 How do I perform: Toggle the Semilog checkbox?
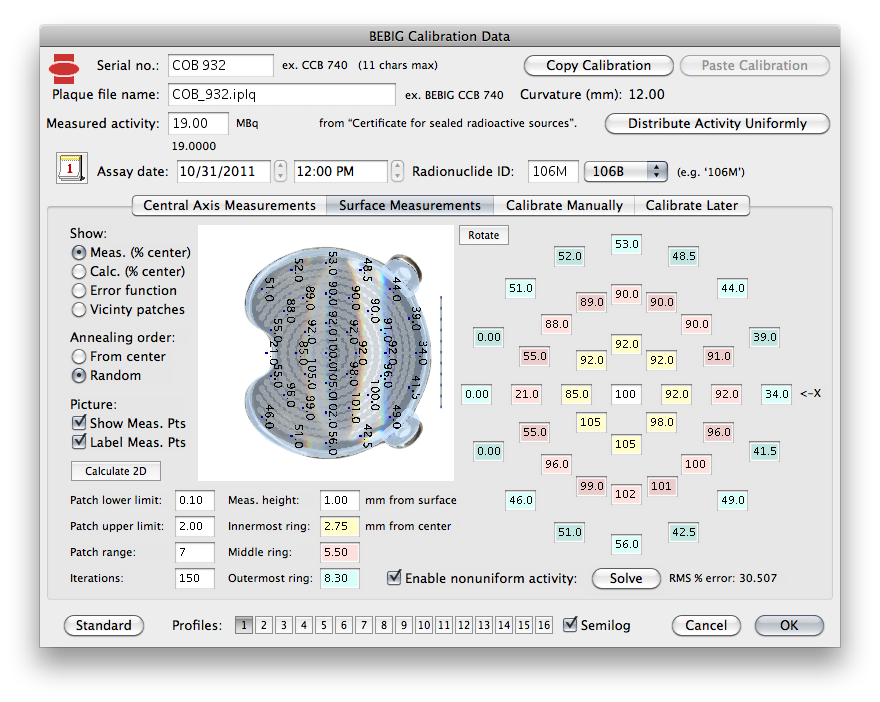tap(570, 625)
